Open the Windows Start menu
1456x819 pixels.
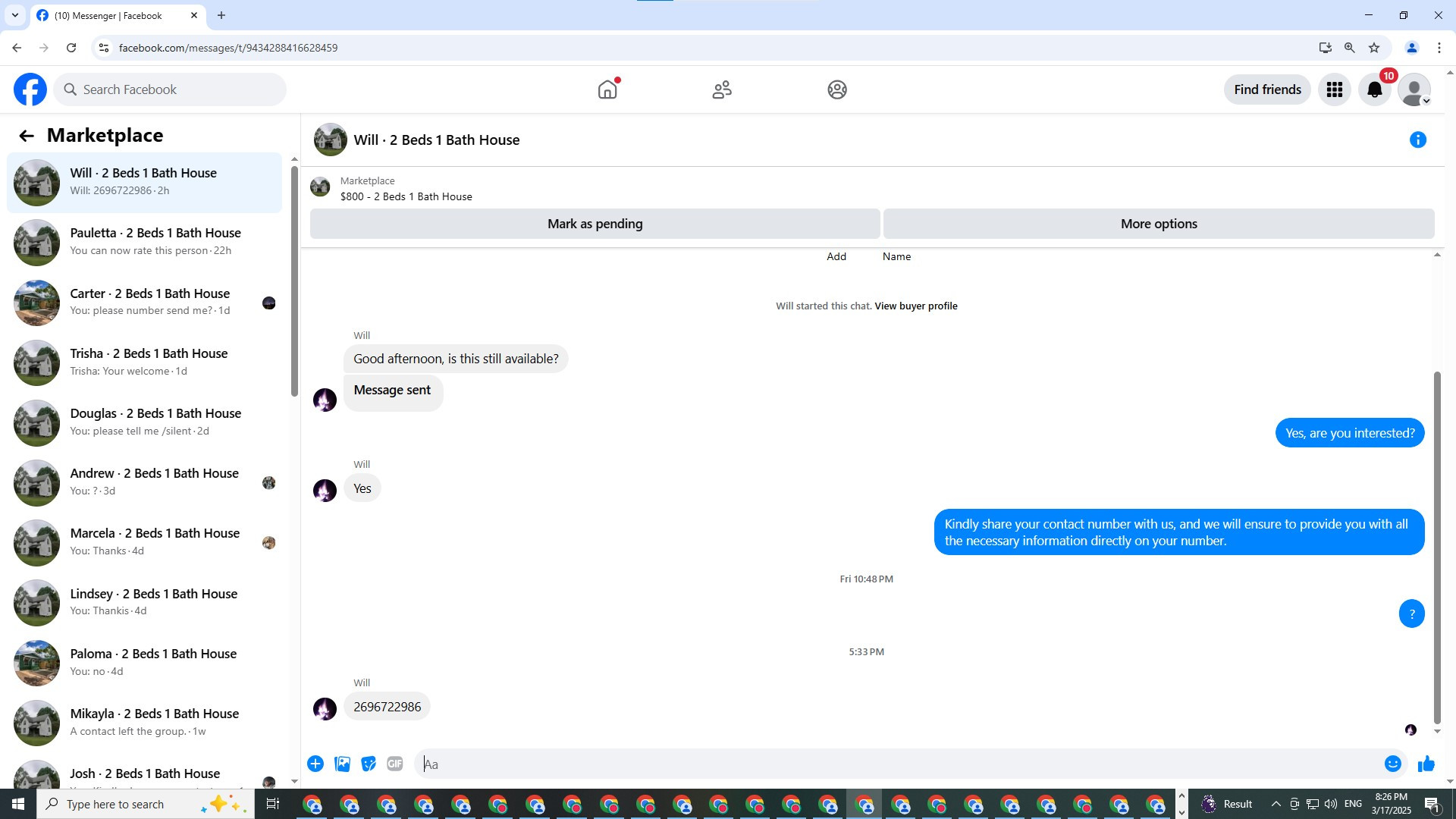[18, 804]
